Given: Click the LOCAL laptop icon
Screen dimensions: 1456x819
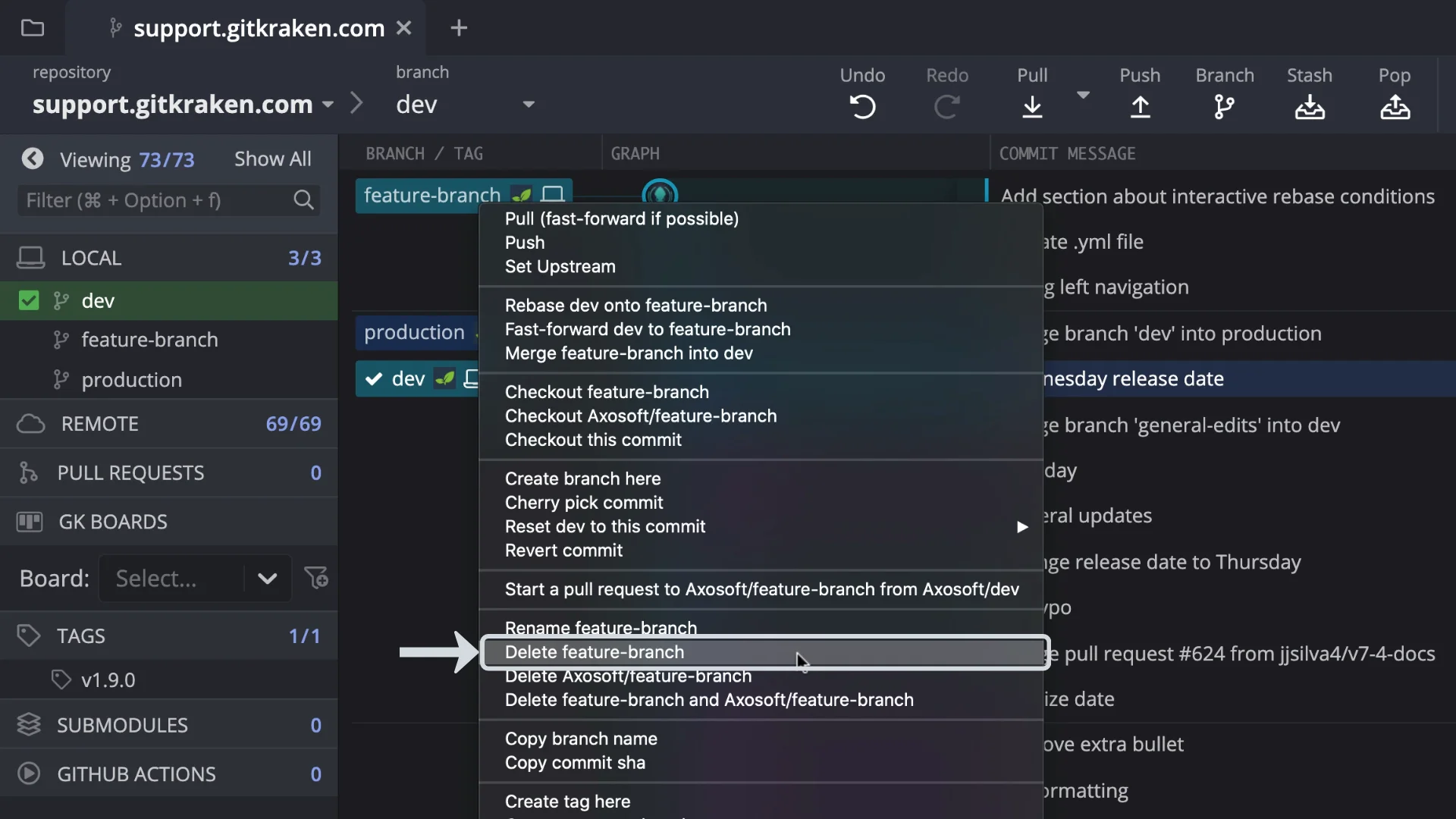Looking at the screenshot, I should pos(31,258).
